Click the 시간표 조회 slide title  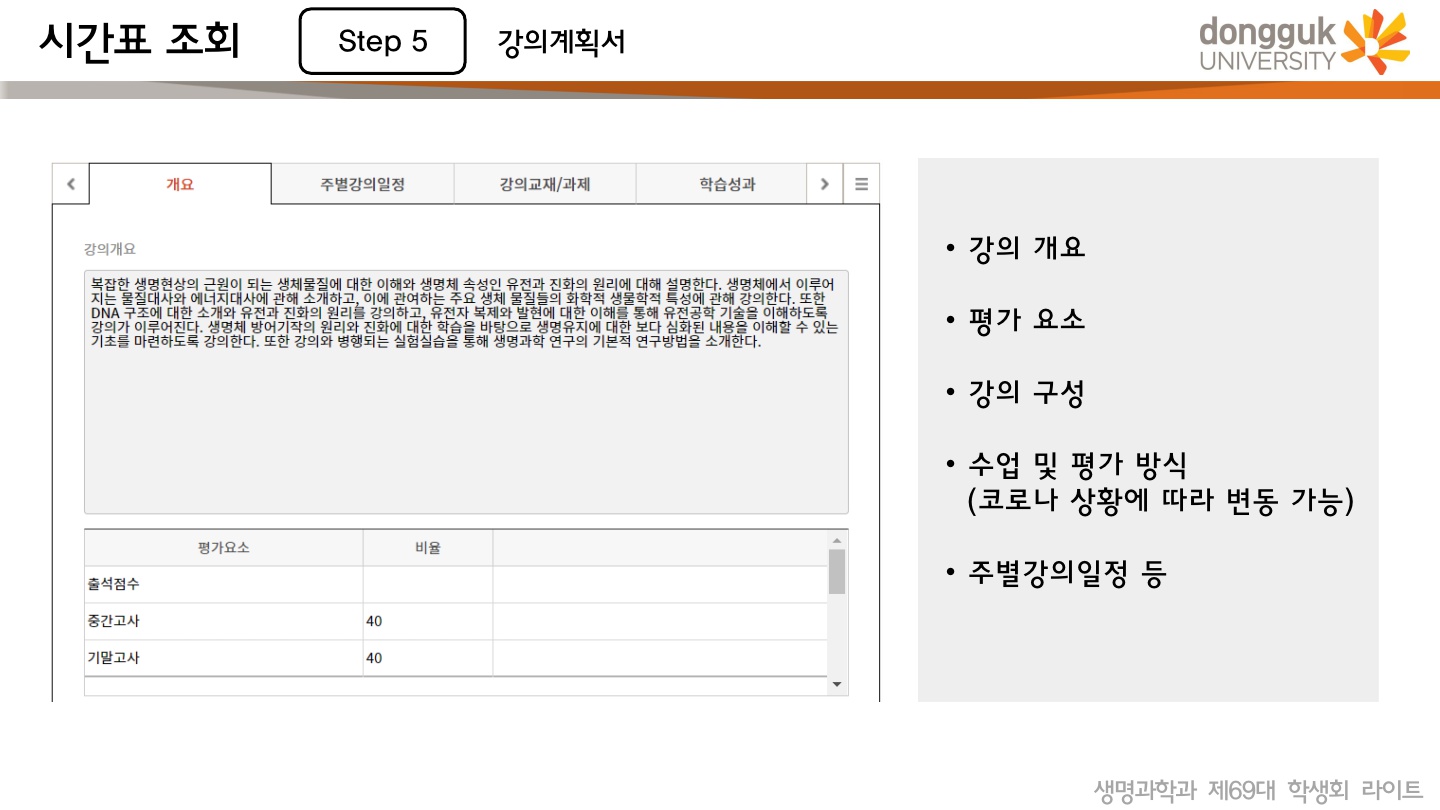click(x=140, y=40)
